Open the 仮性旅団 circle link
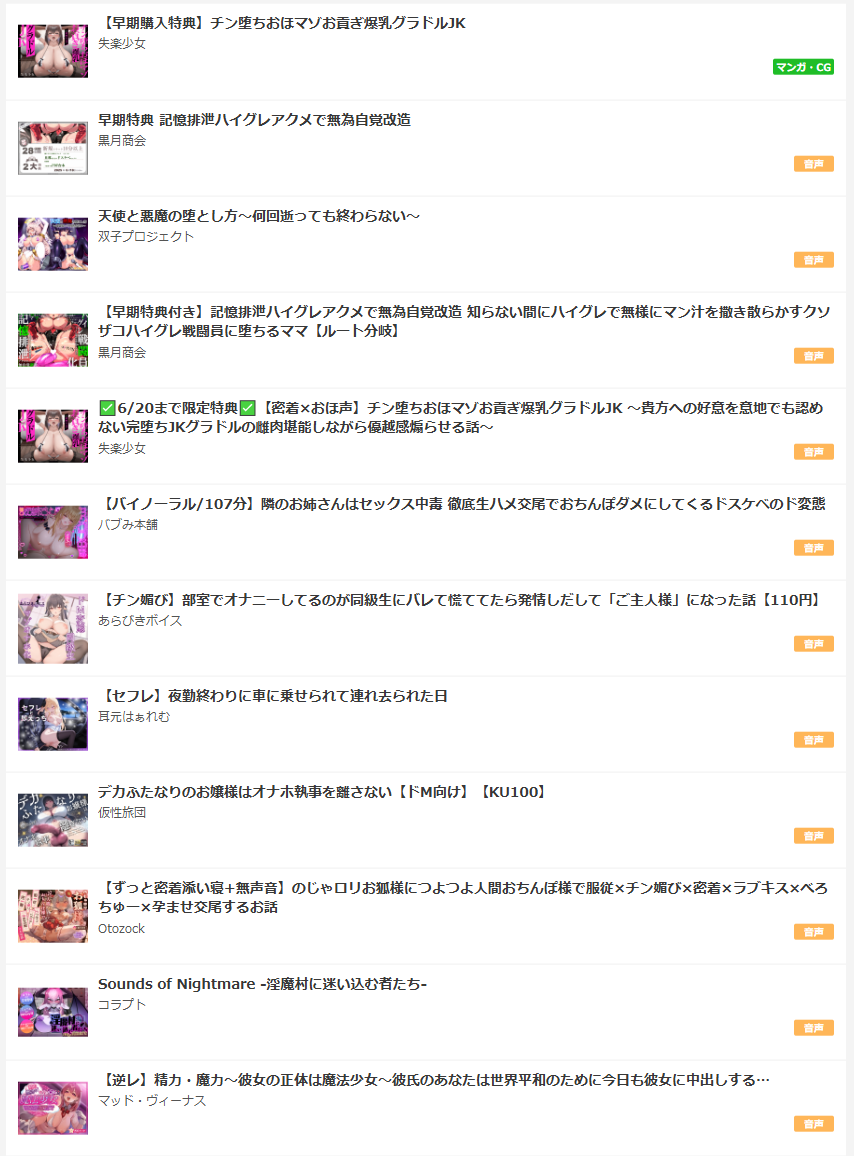The width and height of the screenshot is (854, 1156). (122, 812)
